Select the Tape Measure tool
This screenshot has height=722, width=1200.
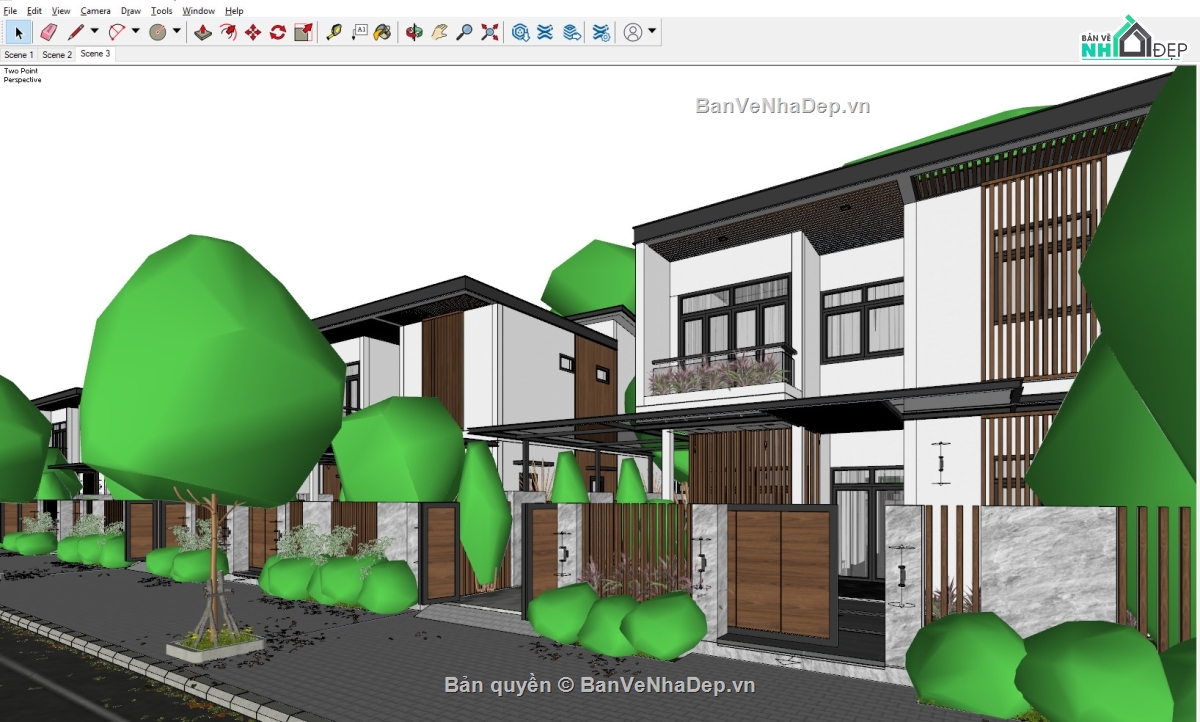pyautogui.click(x=334, y=31)
